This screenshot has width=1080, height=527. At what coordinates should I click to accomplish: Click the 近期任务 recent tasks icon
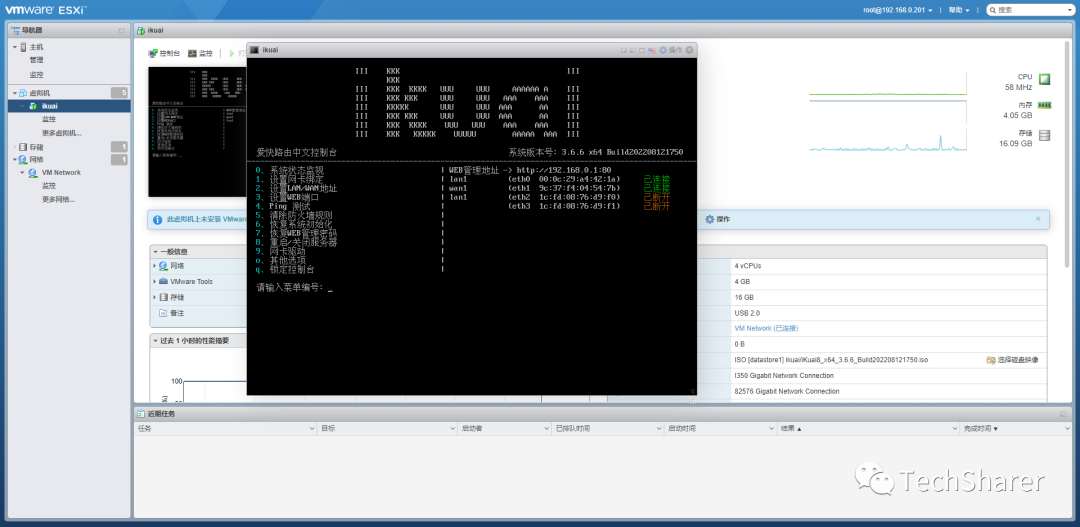click(141, 414)
